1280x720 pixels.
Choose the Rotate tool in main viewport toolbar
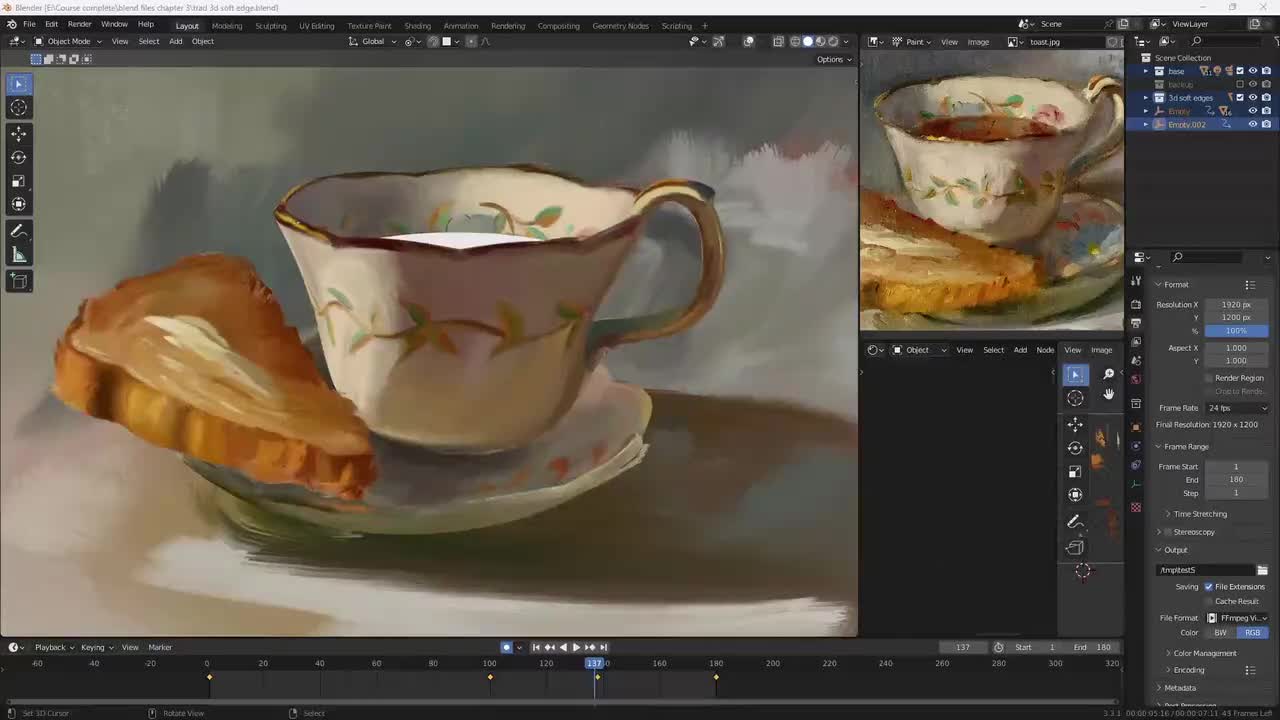[x=18, y=157]
